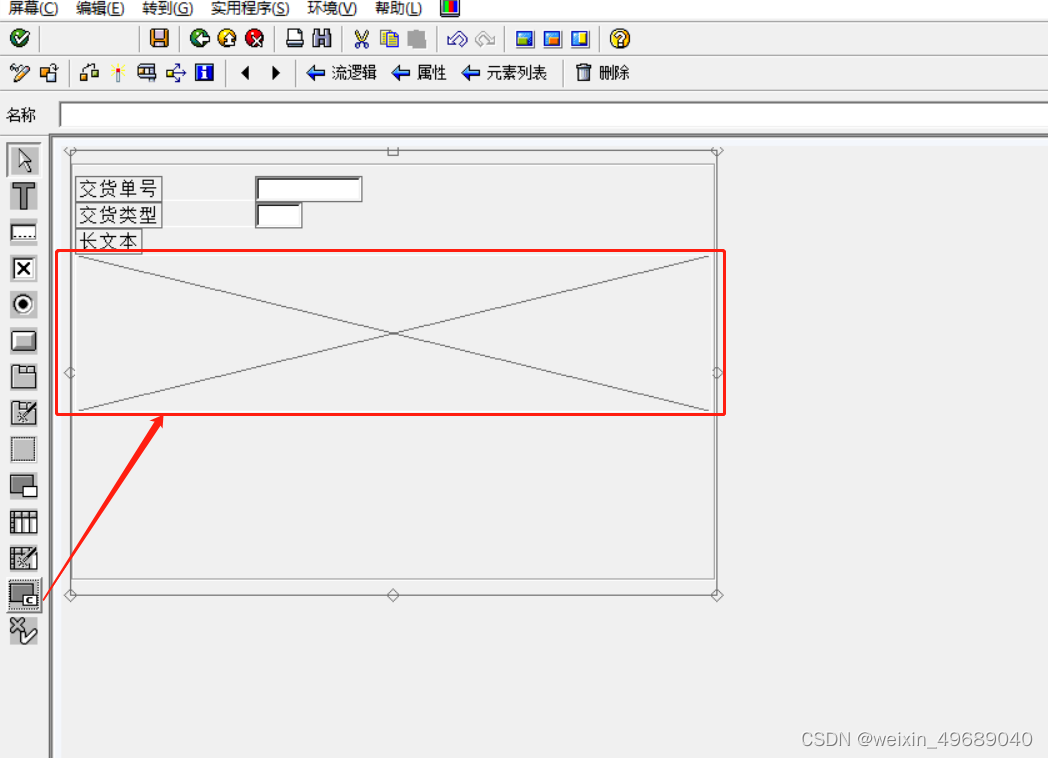Undo the last layout change
1048x758 pixels.
coord(457,38)
